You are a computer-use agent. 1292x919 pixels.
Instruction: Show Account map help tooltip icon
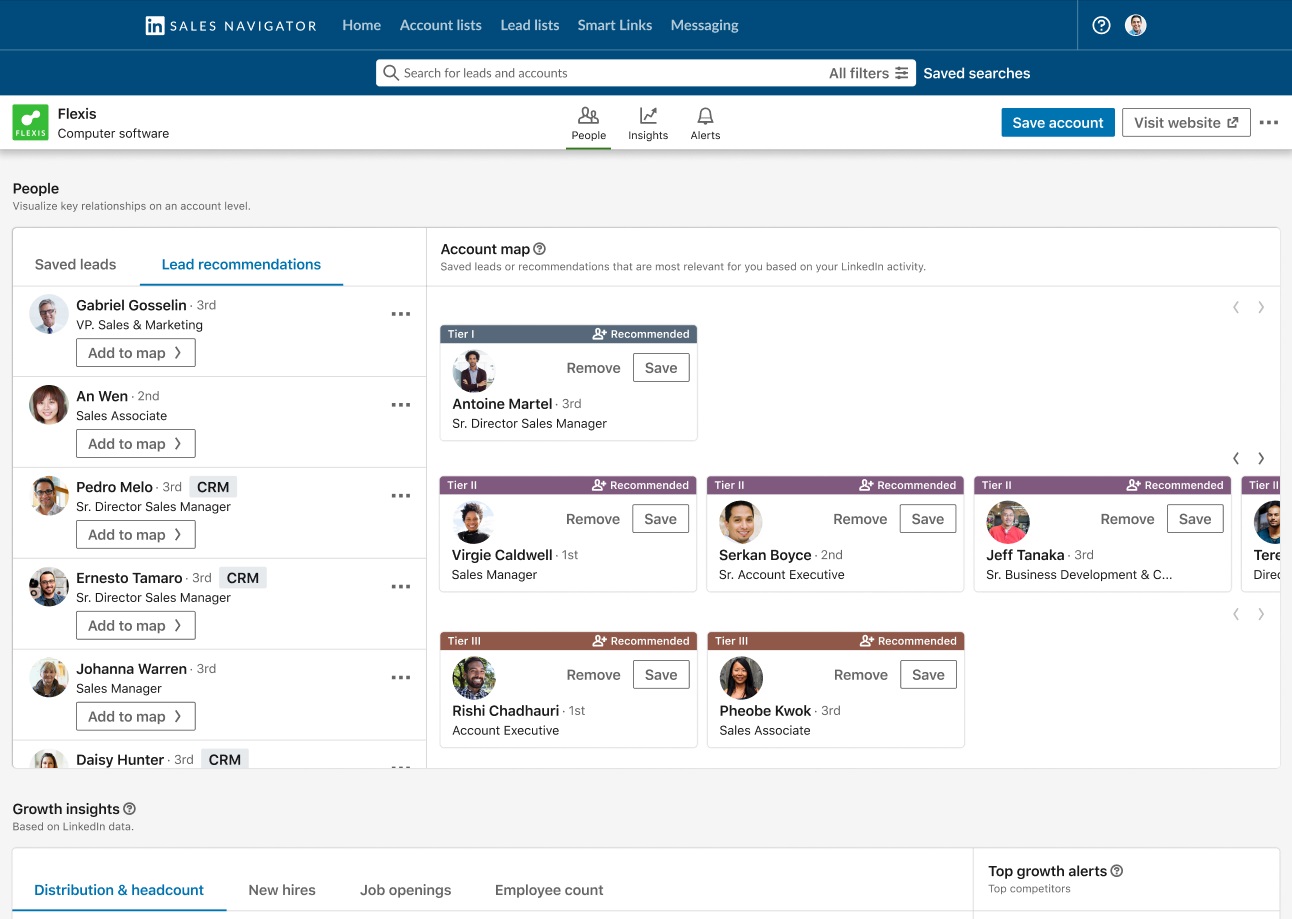(x=540, y=249)
